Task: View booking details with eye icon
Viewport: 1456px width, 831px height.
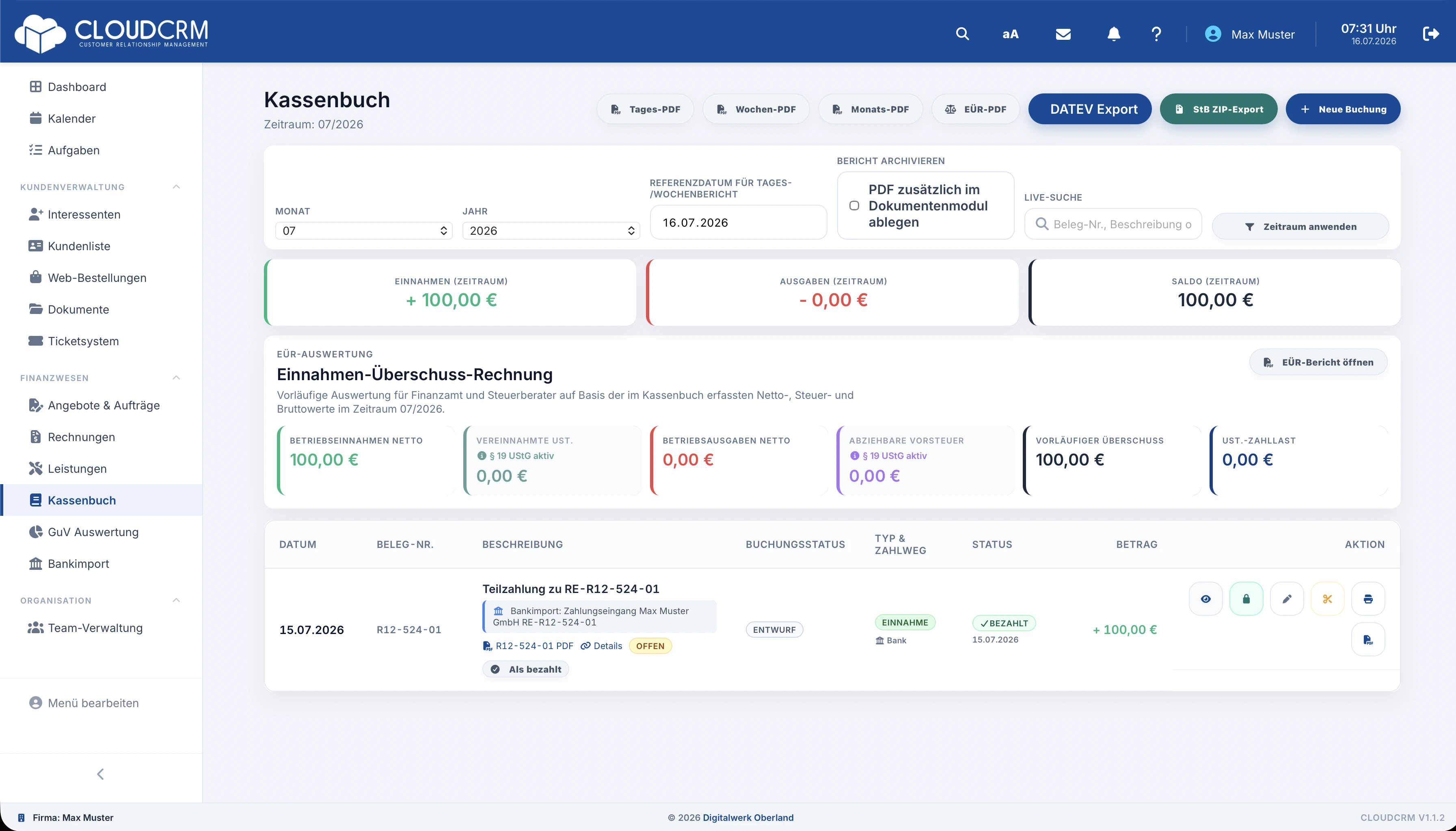Action: [1205, 599]
